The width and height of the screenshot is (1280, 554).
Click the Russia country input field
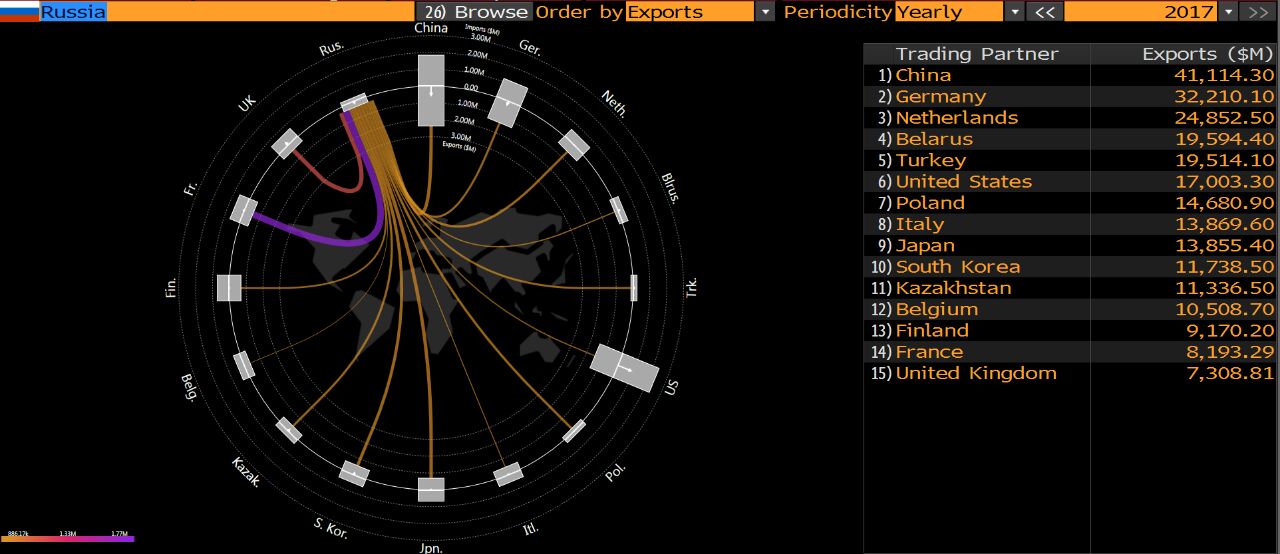(227, 12)
